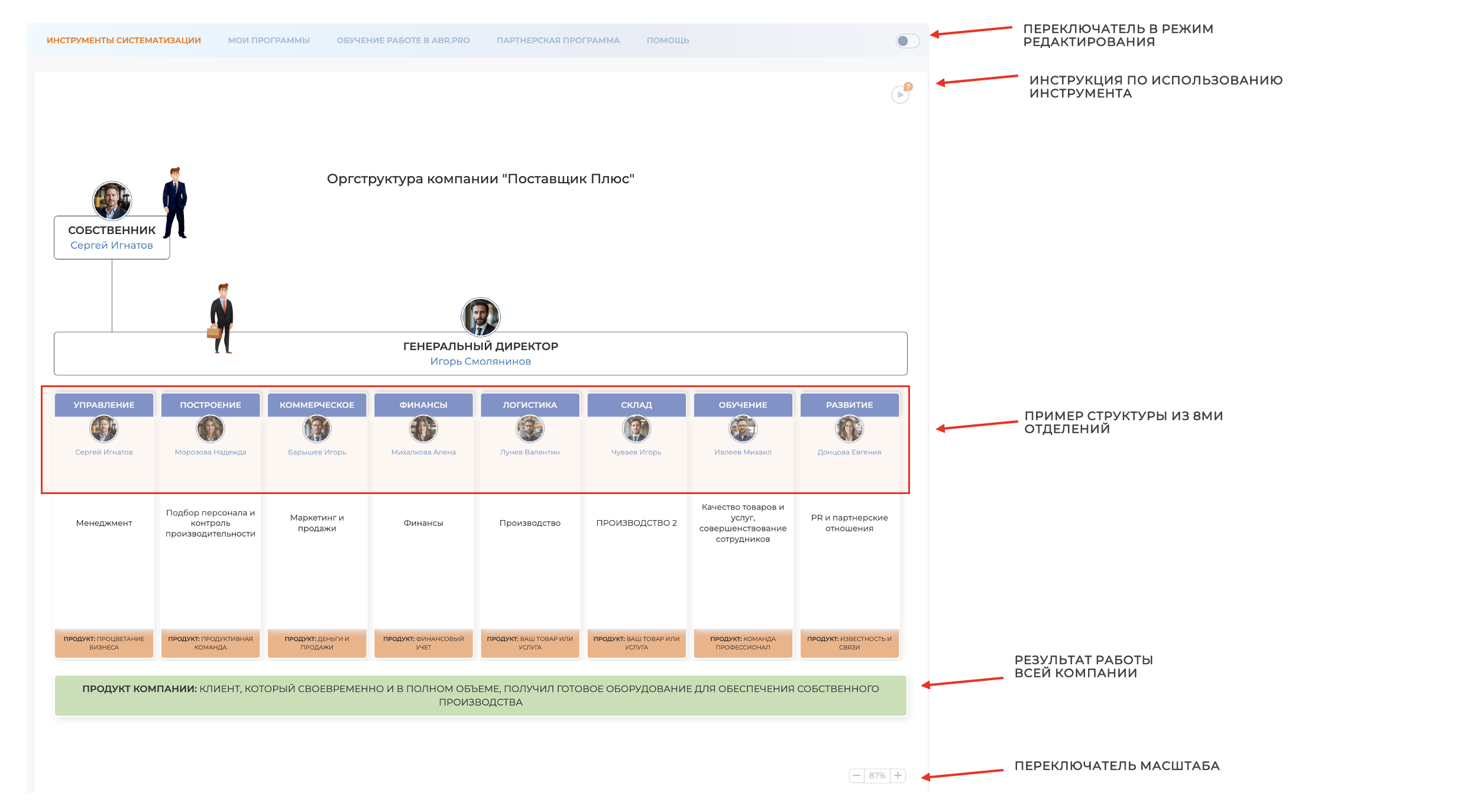Go to Обучение работе в ABR.PRO
Screen dimensions: 1457x812
[403, 40]
